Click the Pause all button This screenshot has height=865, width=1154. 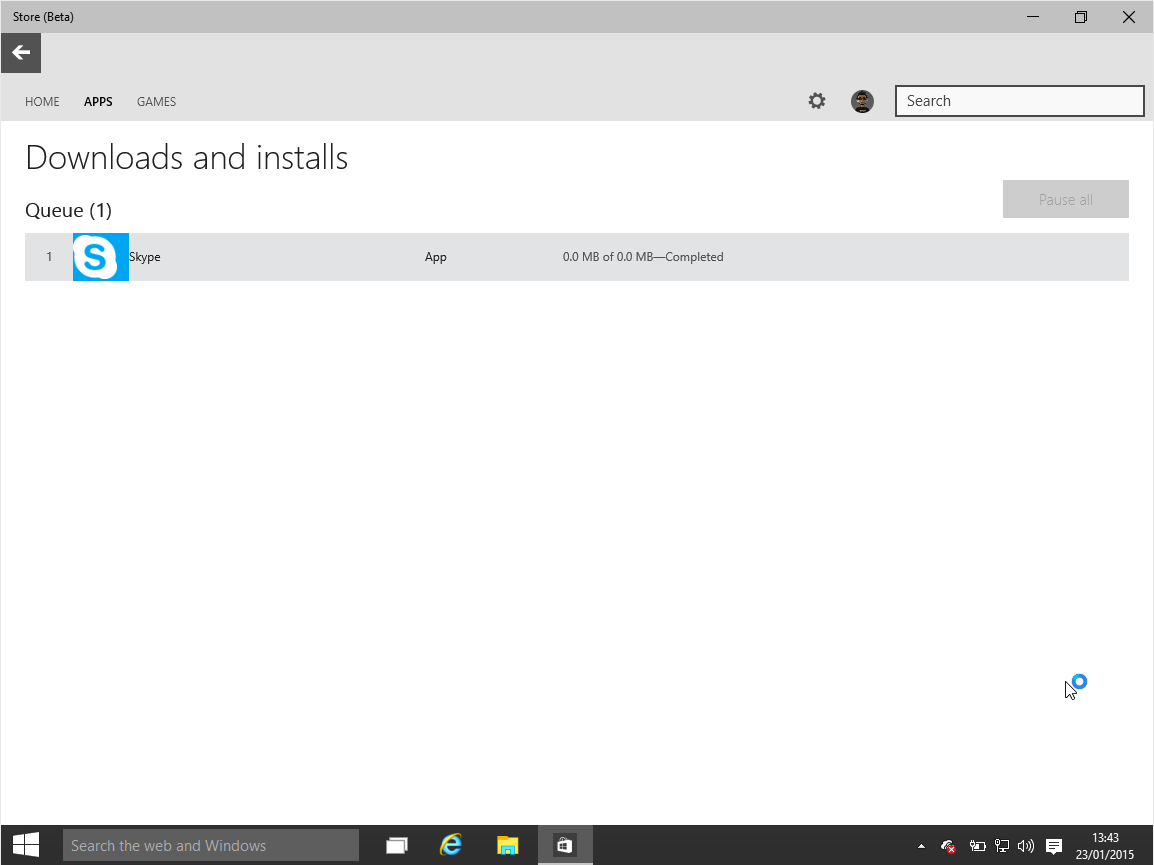[1065, 199]
